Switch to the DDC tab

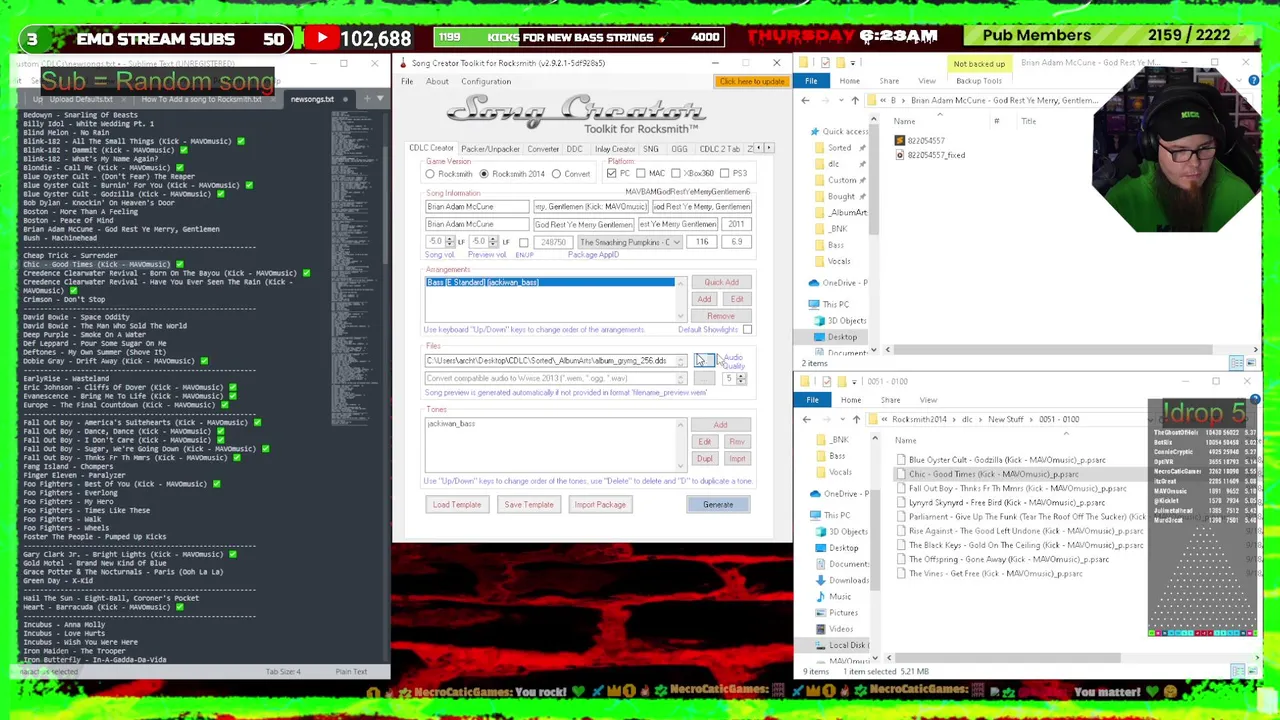574,149
